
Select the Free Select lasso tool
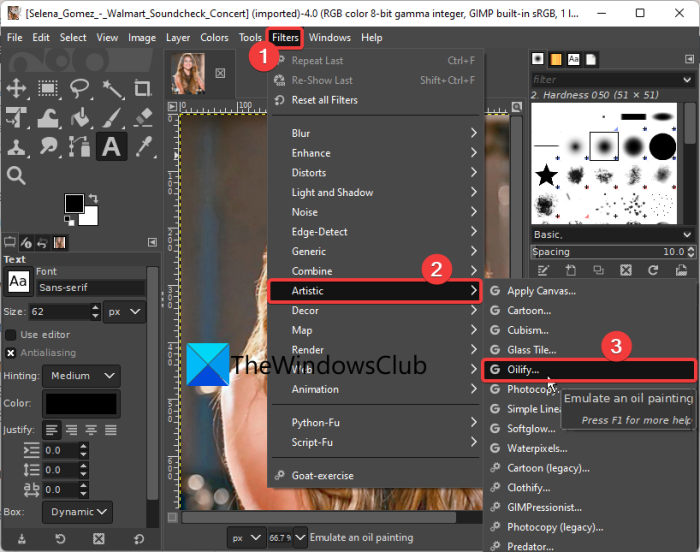coord(79,88)
